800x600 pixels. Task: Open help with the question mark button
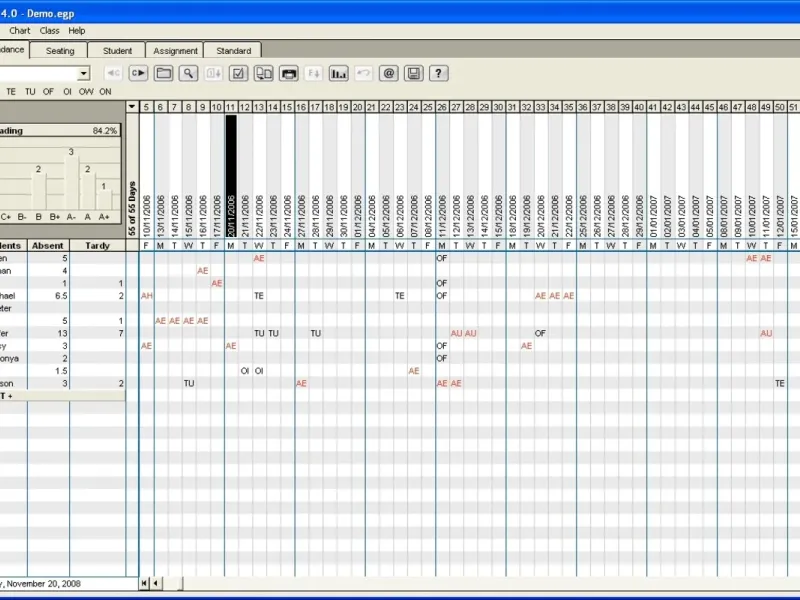coord(439,73)
